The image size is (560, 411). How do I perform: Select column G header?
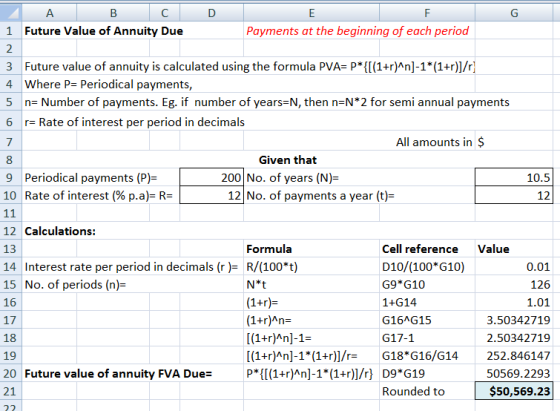(514, 13)
